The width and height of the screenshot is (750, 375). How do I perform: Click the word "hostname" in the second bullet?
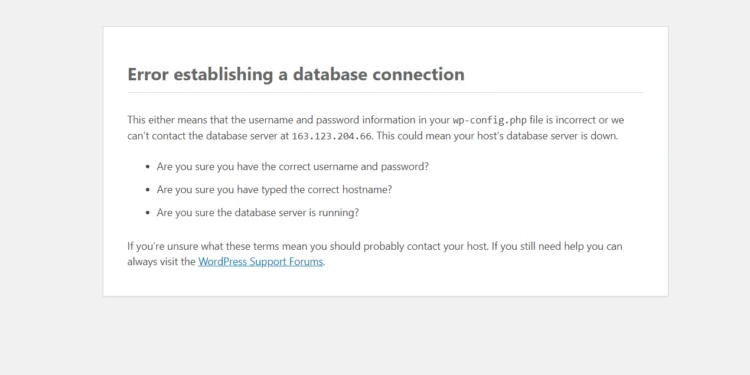click(367, 189)
